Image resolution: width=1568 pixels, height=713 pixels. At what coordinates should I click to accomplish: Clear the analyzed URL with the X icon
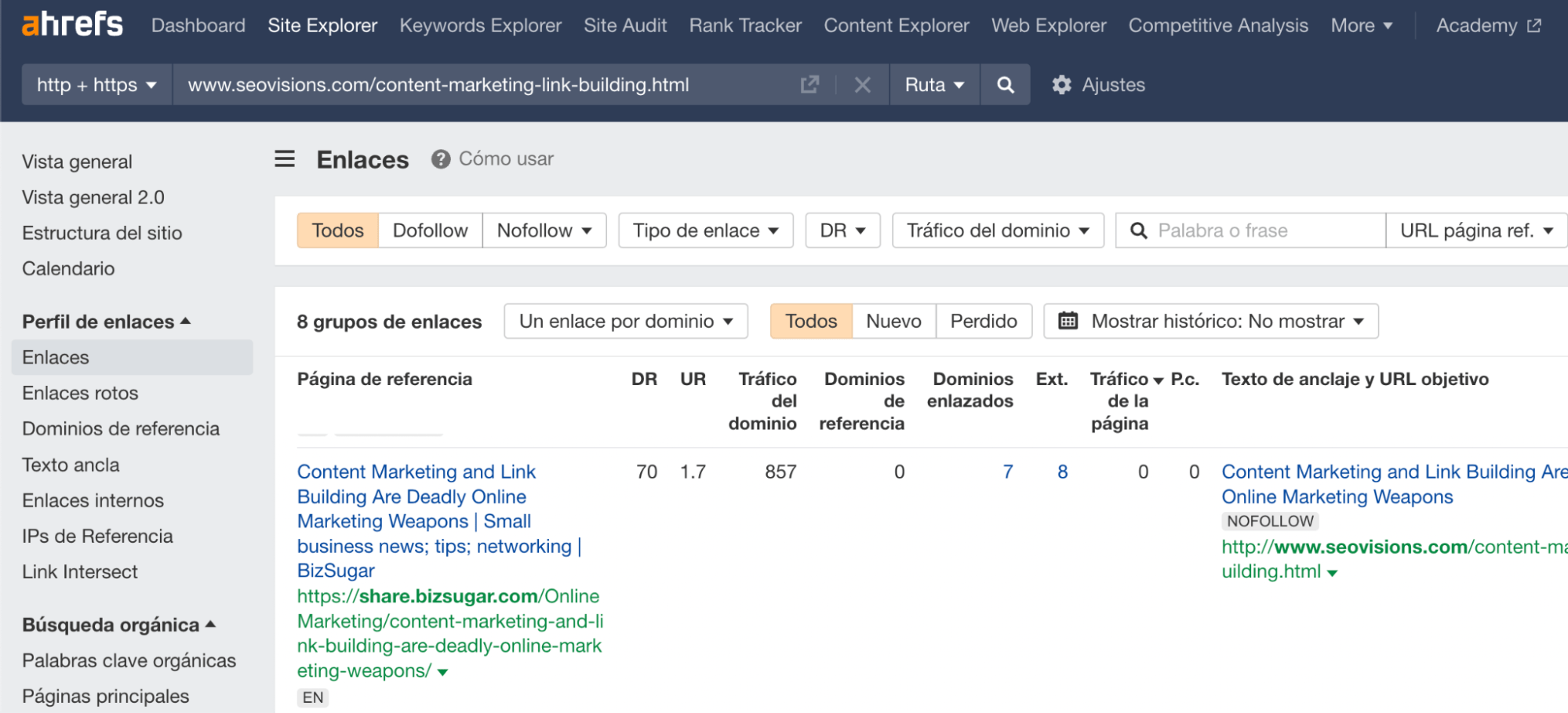862,85
